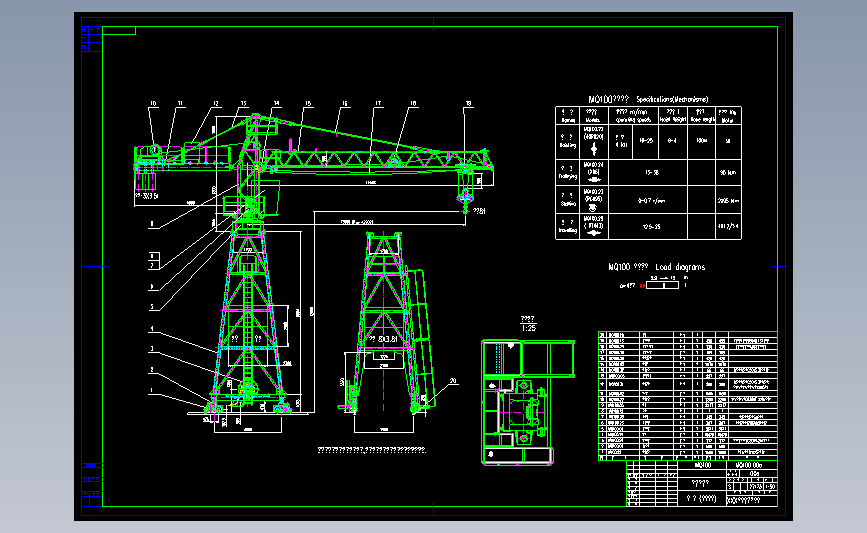Click the plan view detail drawing
867x533 pixels.
point(527,403)
